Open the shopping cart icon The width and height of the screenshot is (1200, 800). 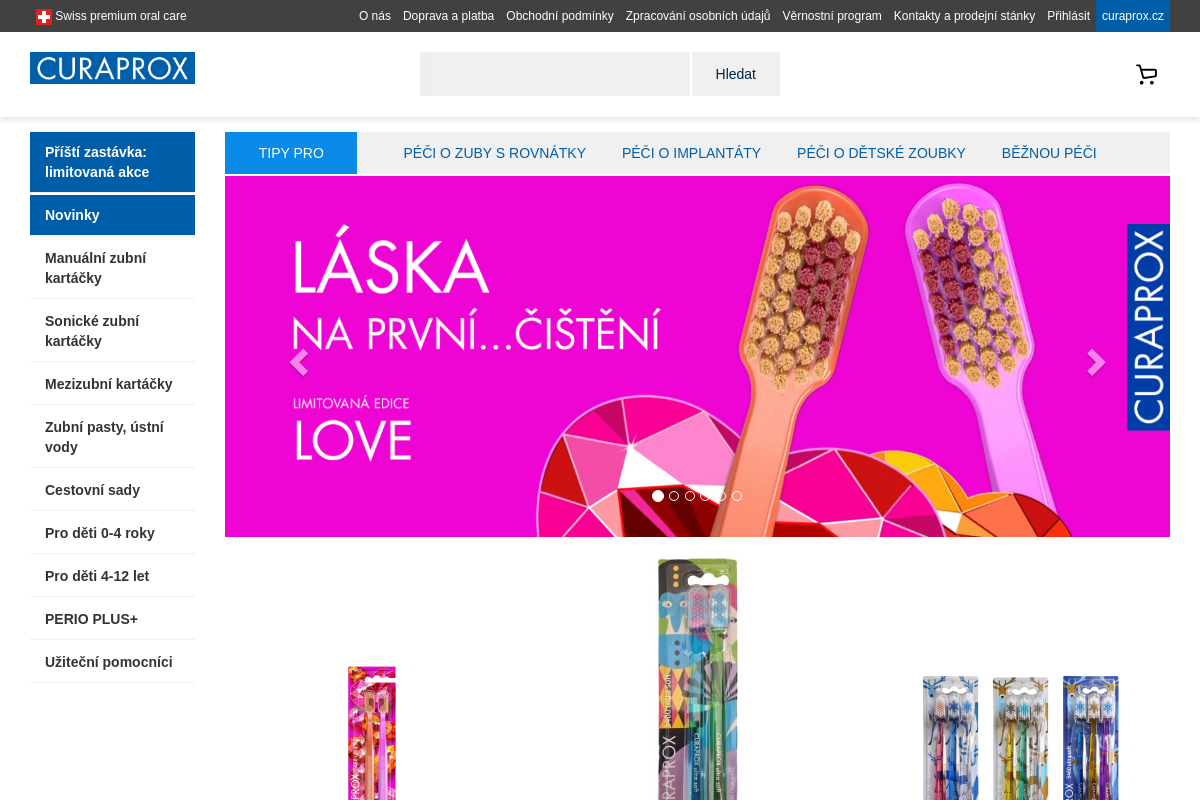click(1146, 74)
